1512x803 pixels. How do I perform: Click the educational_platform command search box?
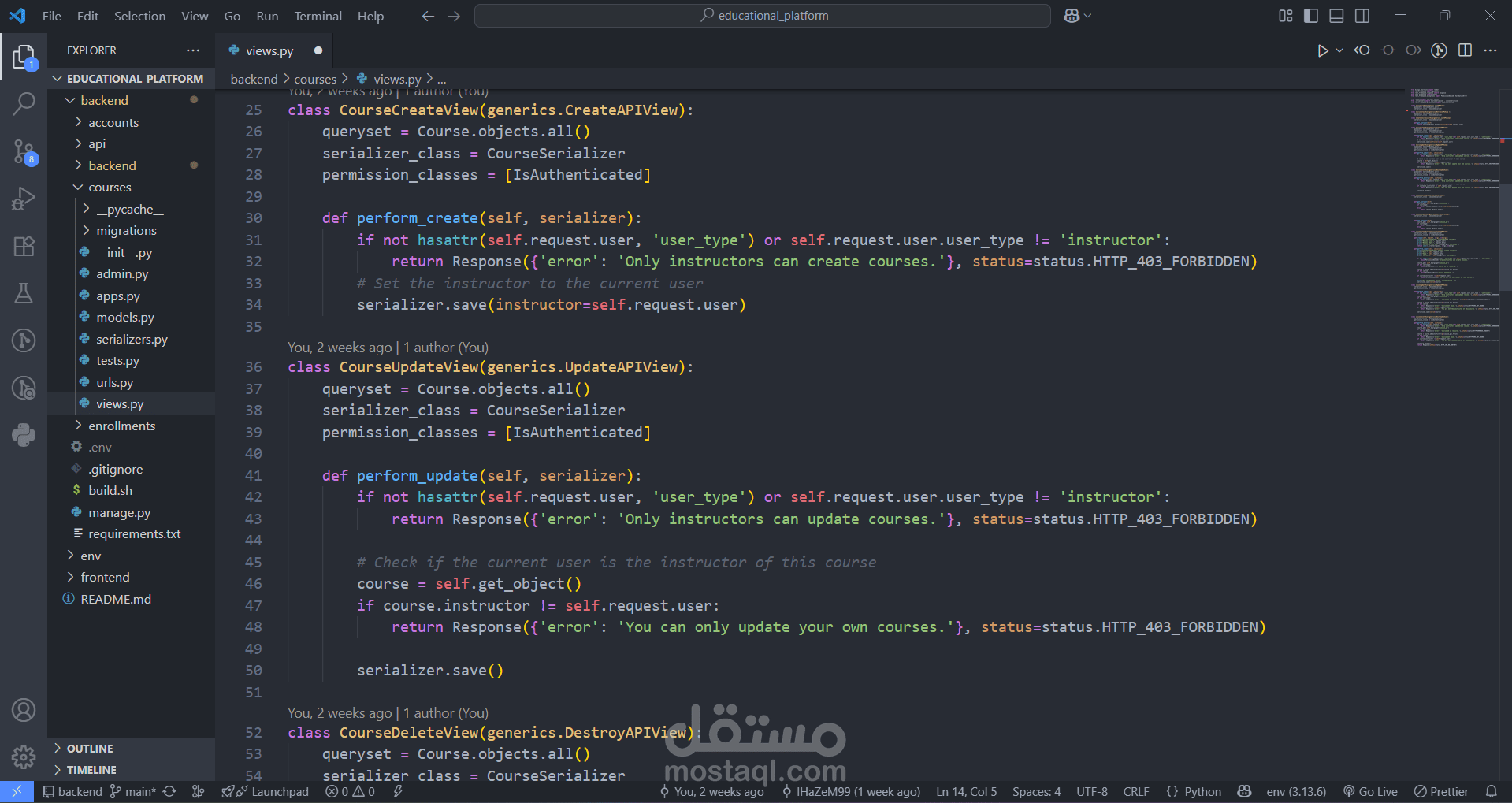click(x=763, y=16)
